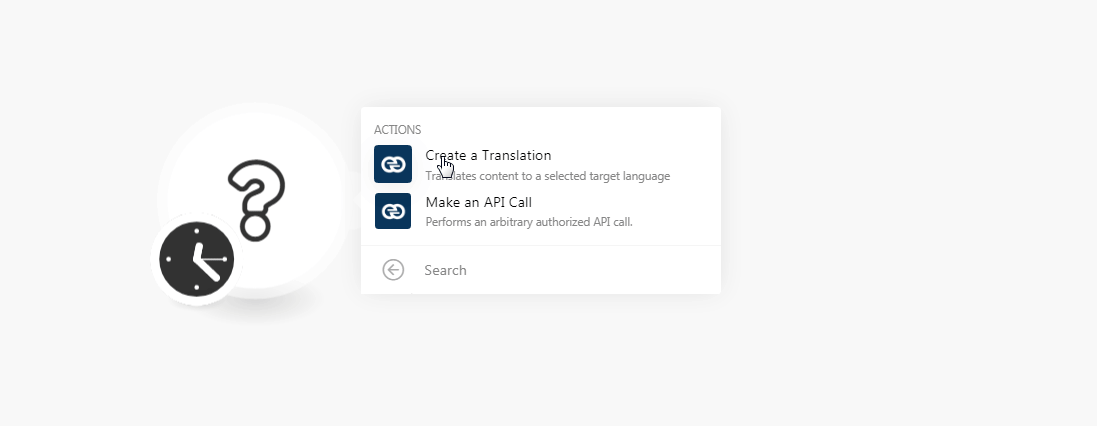Open the clock schedule settings icon
Image resolution: width=1097 pixels, height=426 pixels.
click(197, 260)
